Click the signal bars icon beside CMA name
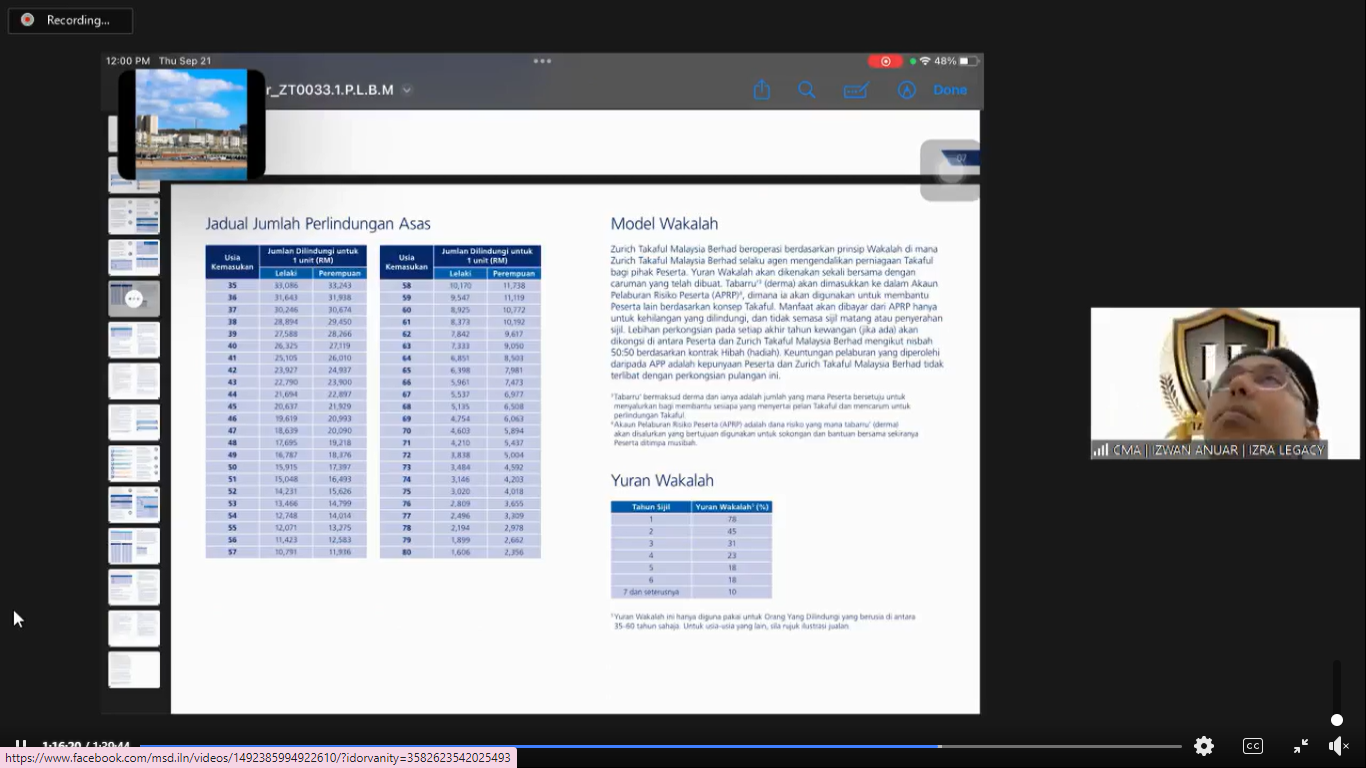The width and height of the screenshot is (1366, 768). click(x=1101, y=450)
